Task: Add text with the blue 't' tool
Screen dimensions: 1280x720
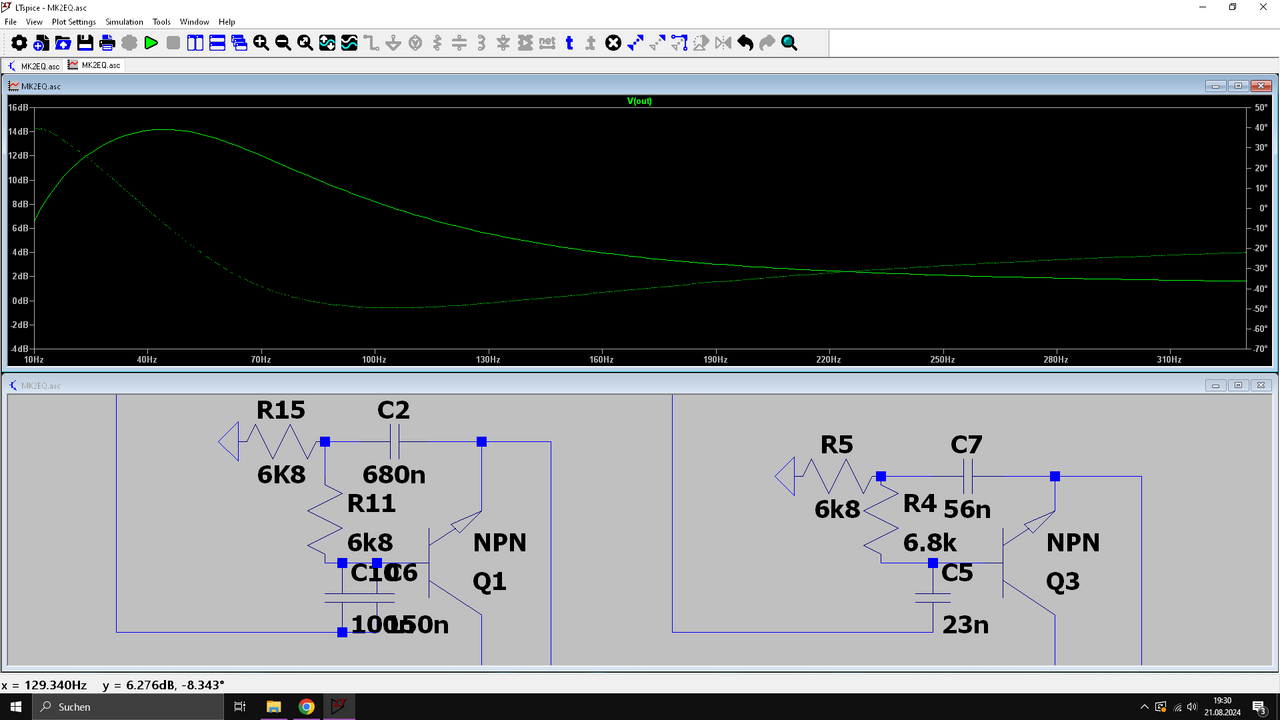Action: pos(569,43)
